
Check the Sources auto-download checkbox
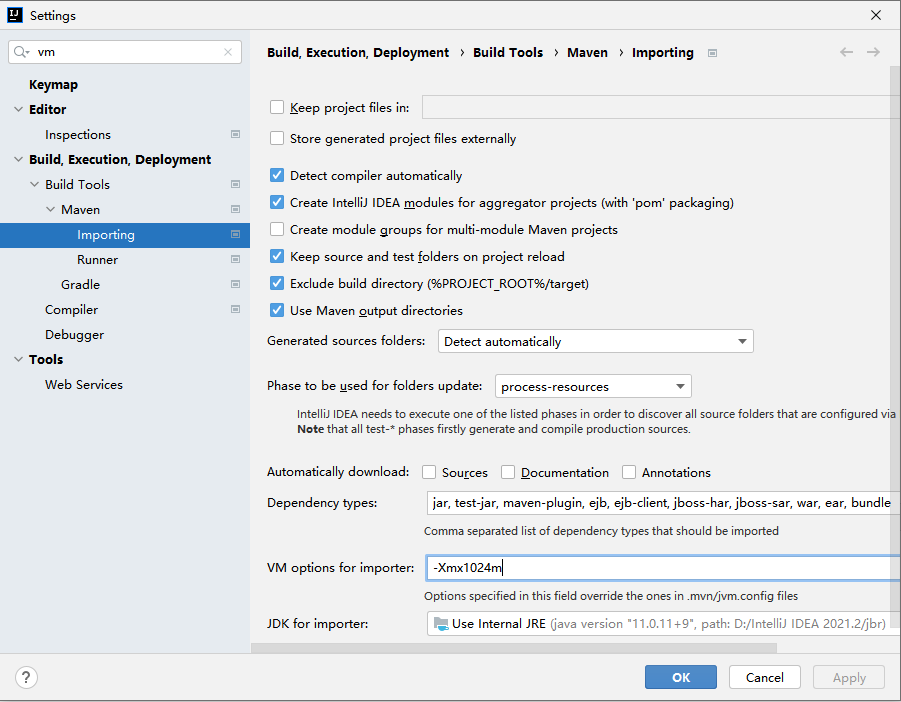click(x=429, y=472)
